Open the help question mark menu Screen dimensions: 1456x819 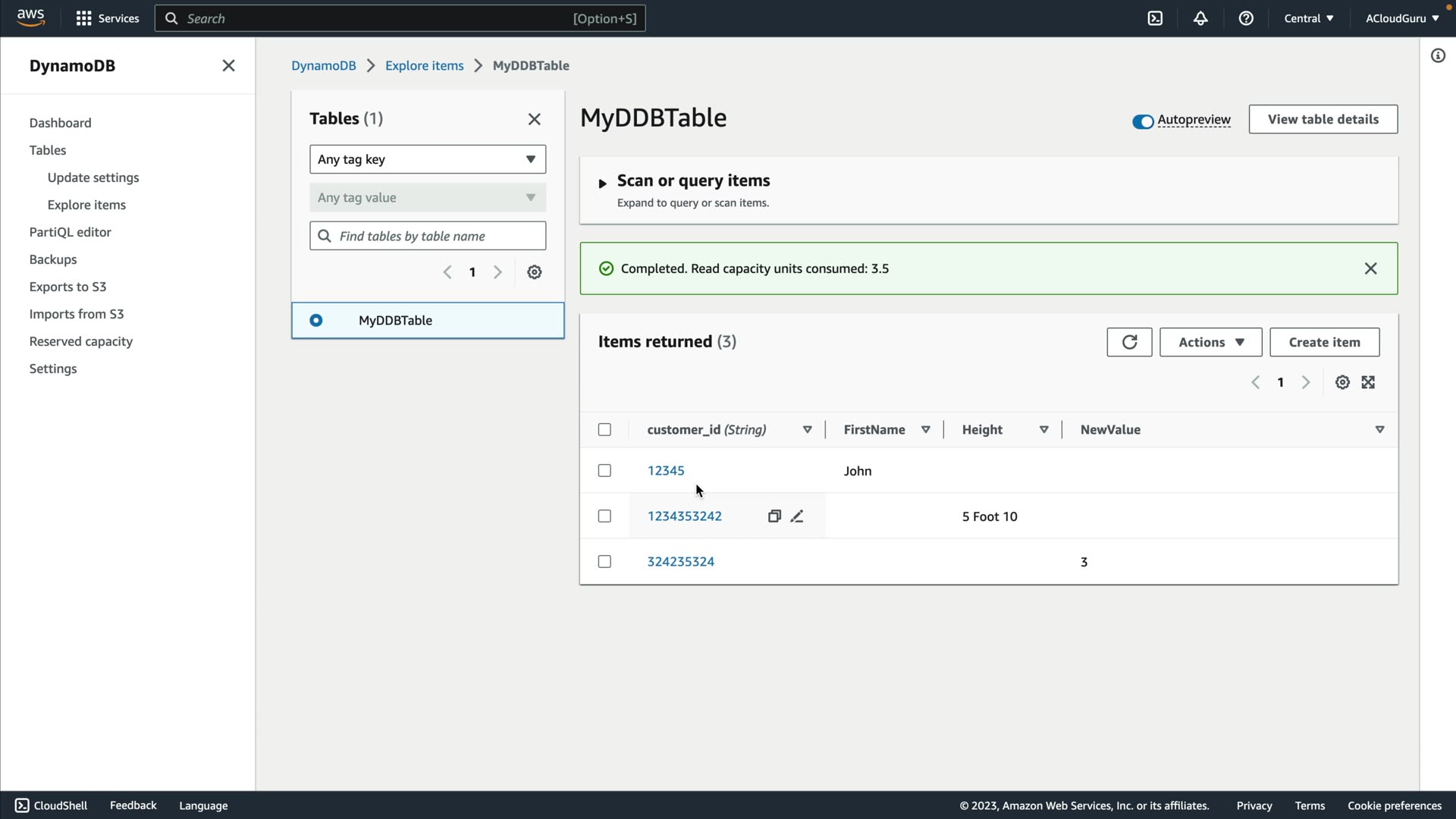pos(1246,18)
